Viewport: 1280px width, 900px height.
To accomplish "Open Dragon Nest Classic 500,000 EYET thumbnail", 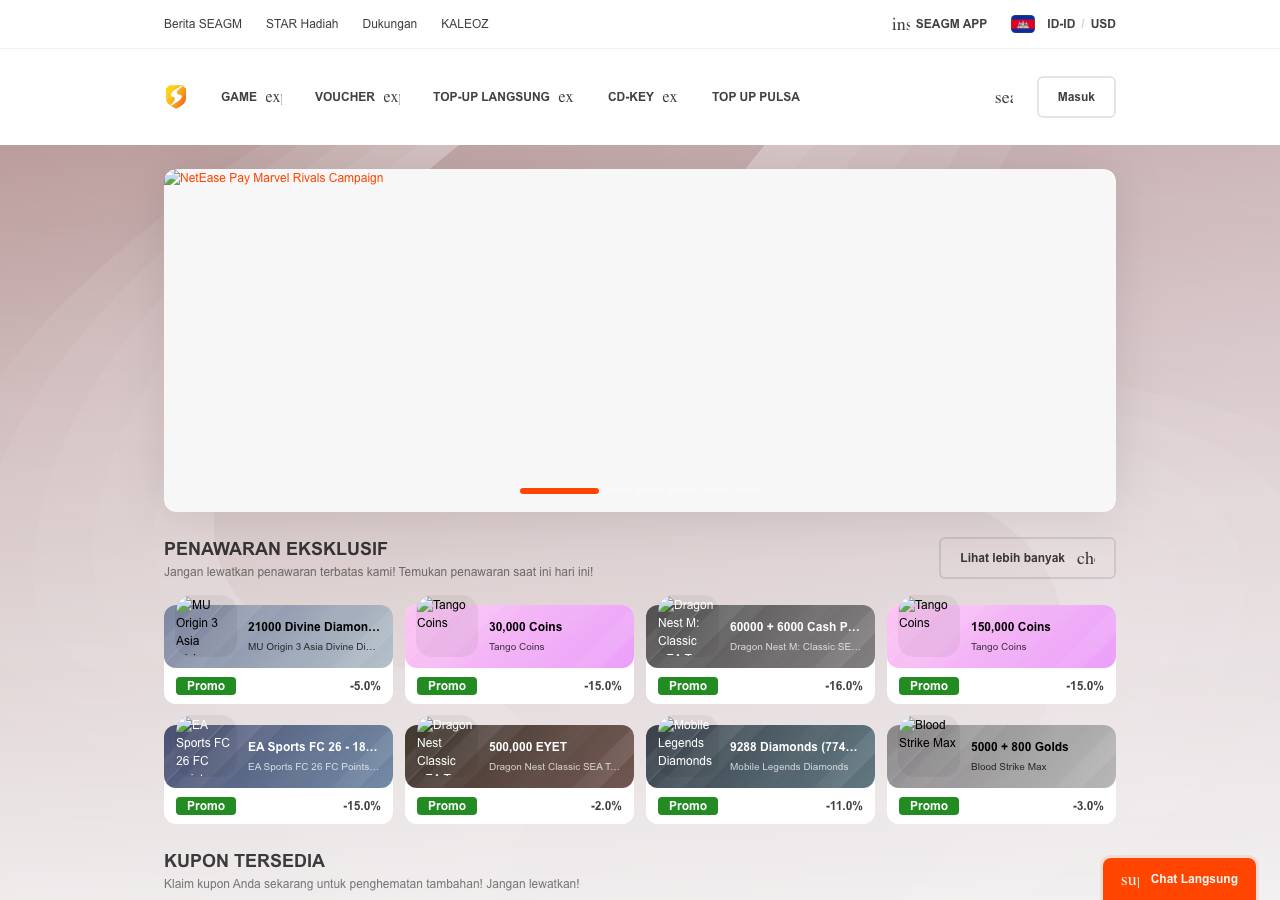I will point(447,746).
